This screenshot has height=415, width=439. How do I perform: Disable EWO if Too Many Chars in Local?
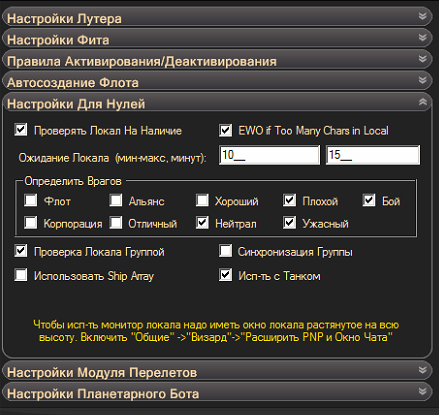[x=225, y=130]
